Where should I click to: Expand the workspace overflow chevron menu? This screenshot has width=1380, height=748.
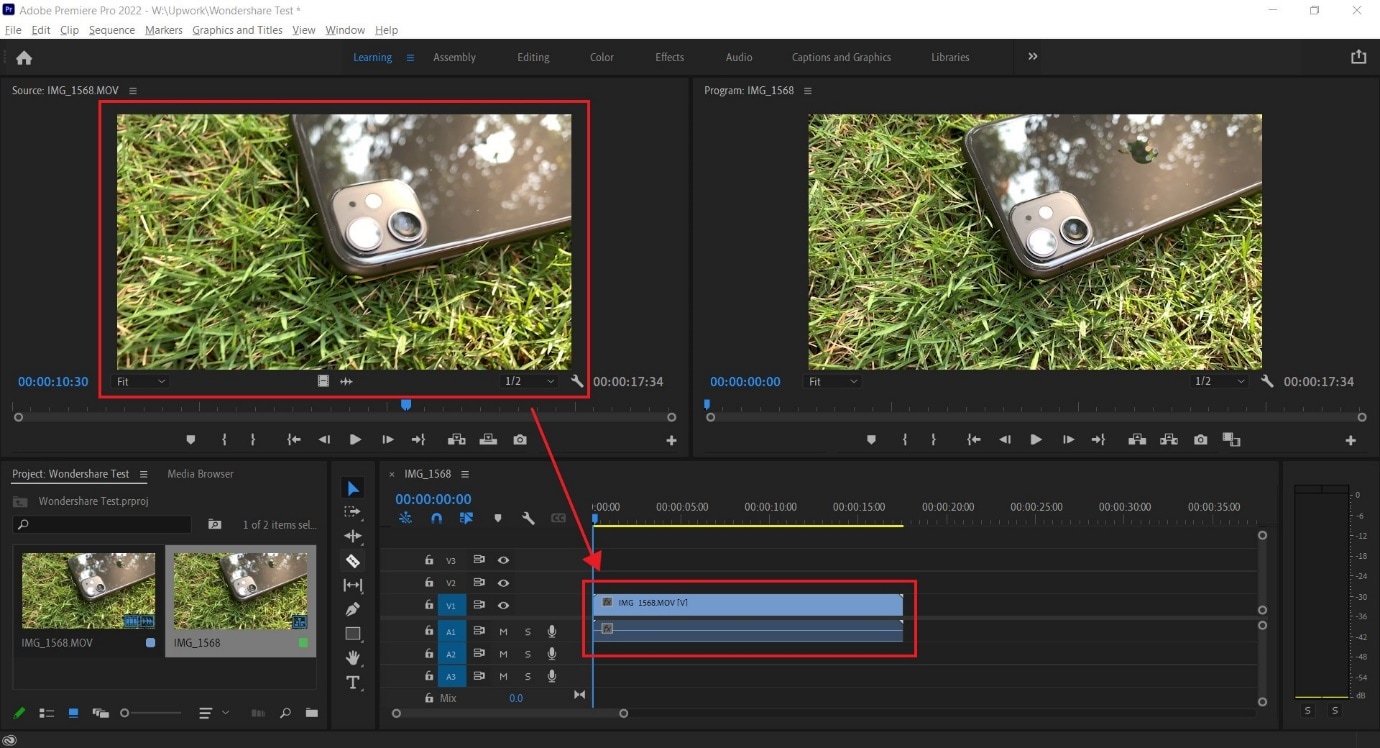pos(1033,57)
